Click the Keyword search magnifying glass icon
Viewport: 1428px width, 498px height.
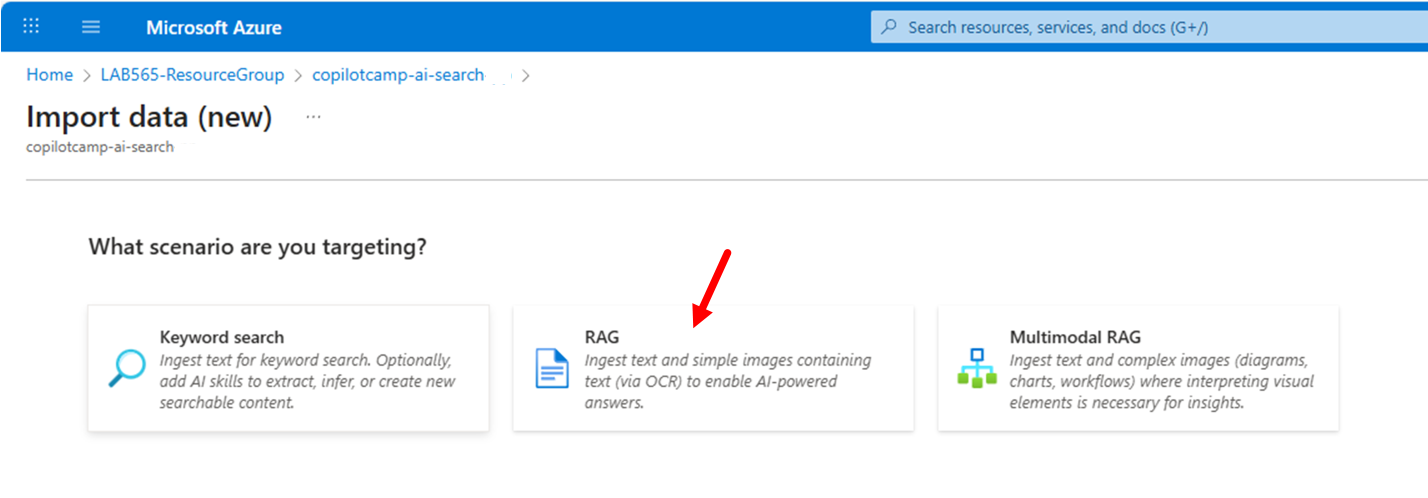[x=127, y=369]
